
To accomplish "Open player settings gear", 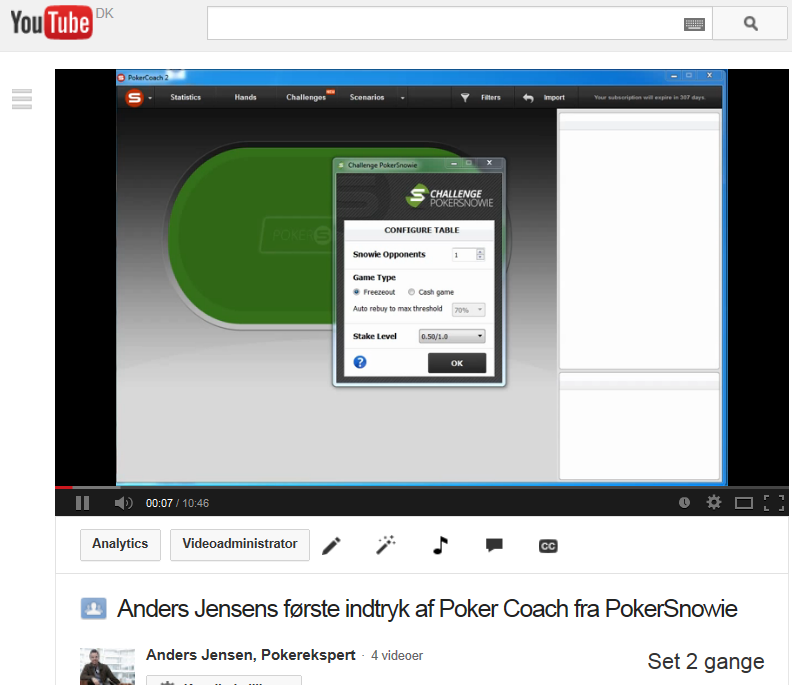I will pyautogui.click(x=714, y=502).
